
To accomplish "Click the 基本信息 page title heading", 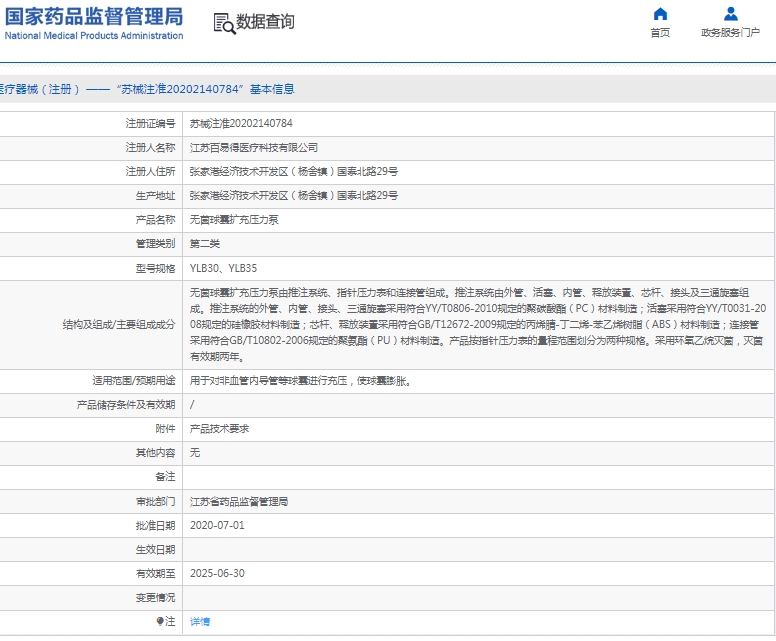I will 272,89.
